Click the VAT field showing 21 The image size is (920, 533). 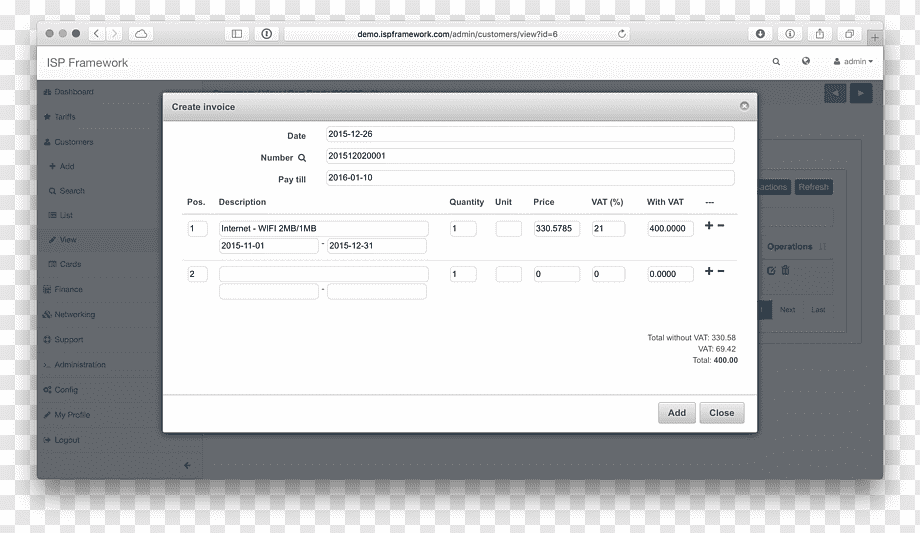[608, 228]
